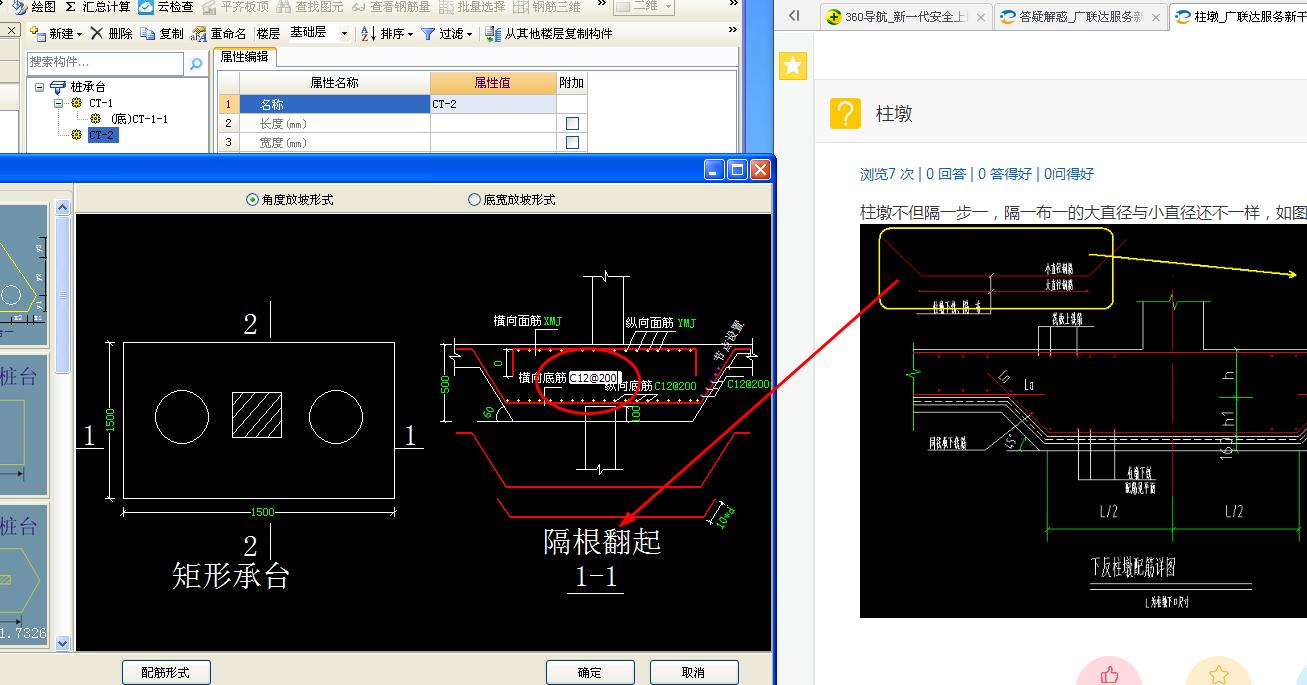Click 查看钢筋量 toolbar item
Screen dimensions: 1307x685
(391, 7)
